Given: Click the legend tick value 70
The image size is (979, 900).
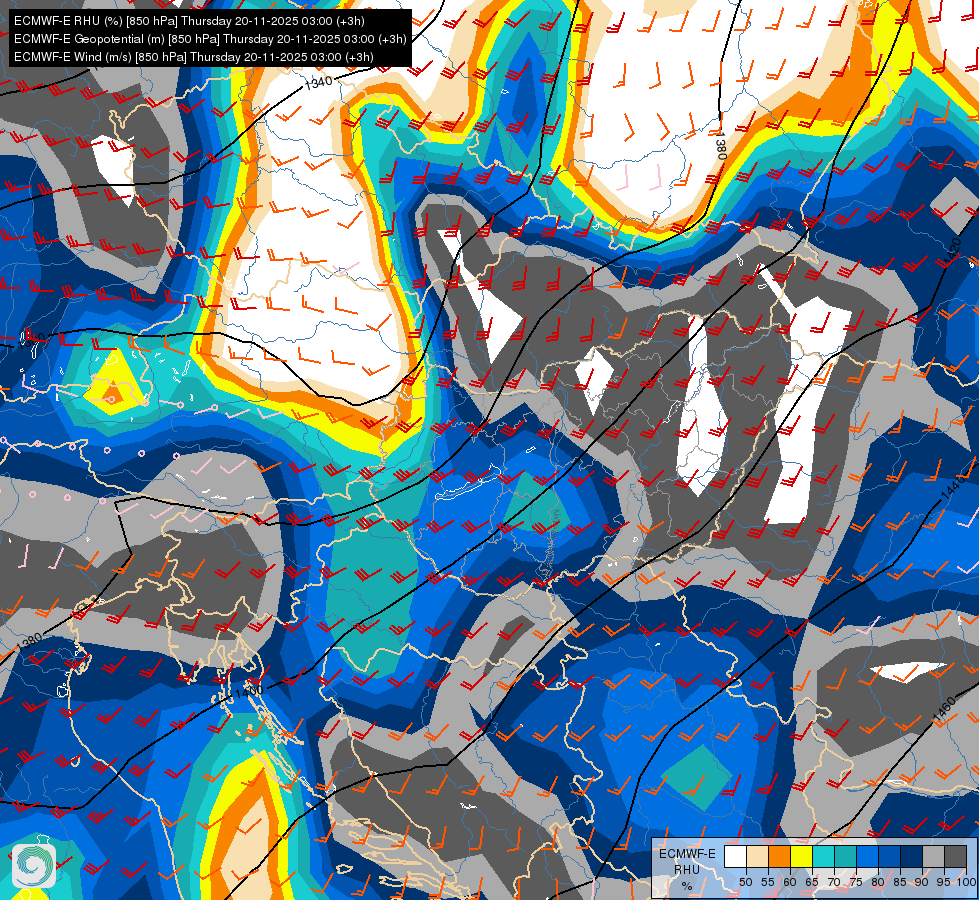Looking at the screenshot, I should point(834,883).
